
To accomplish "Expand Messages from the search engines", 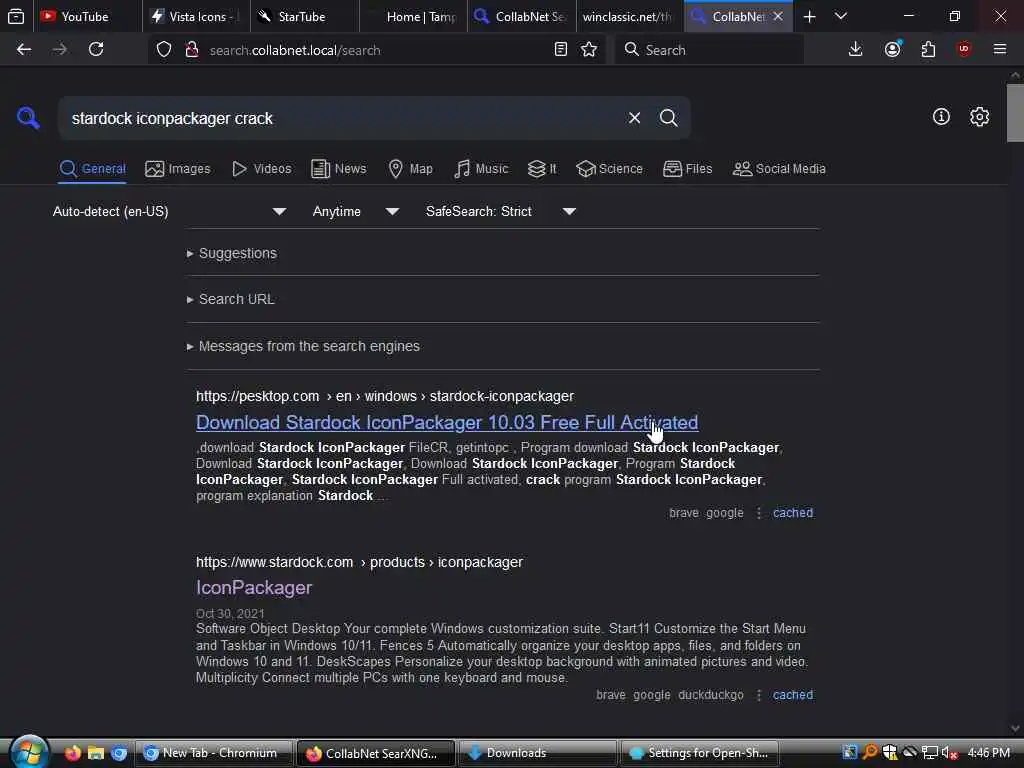I will coord(303,346).
